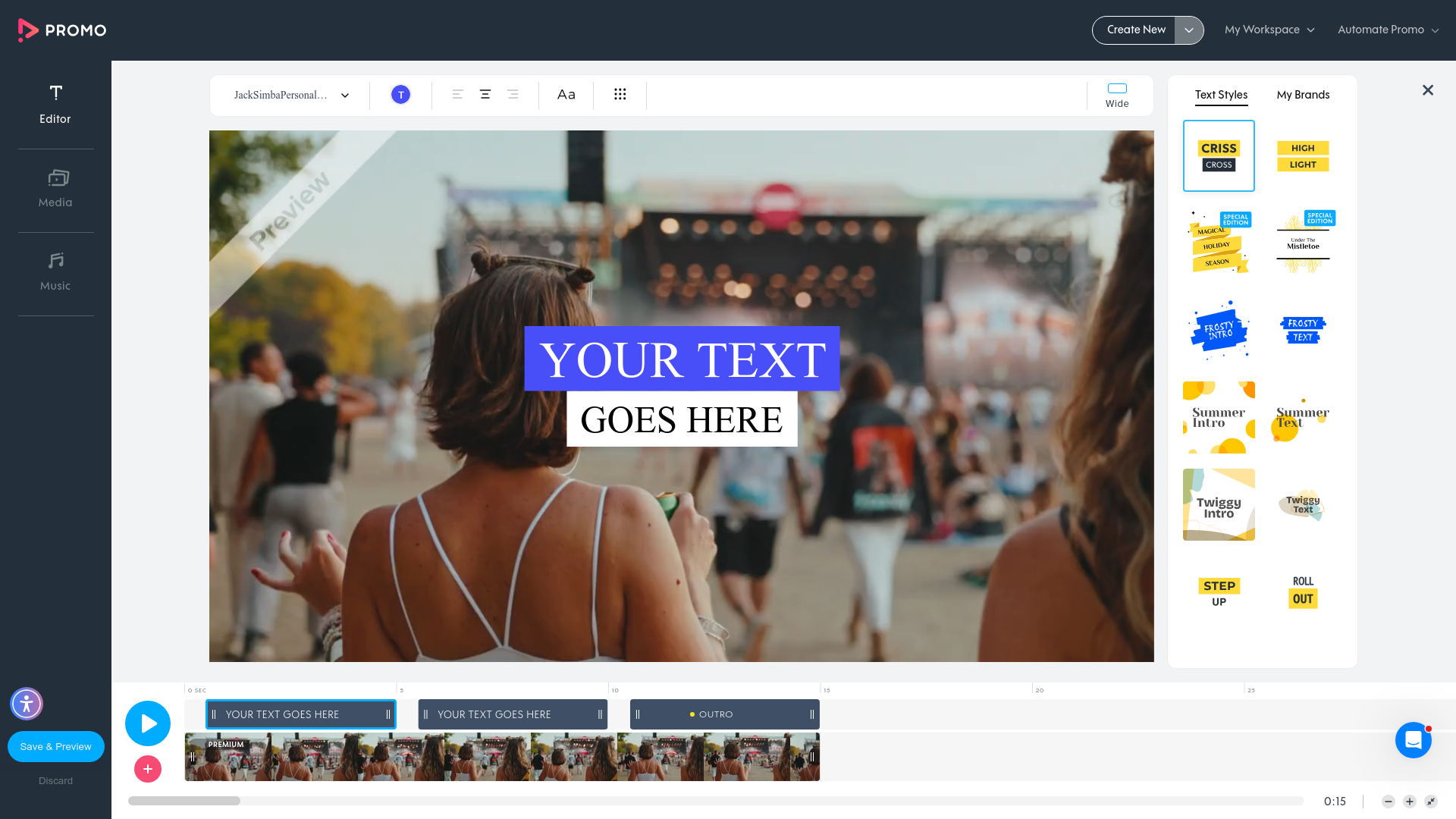Open the Aa text case options
Viewport: 1456px width, 819px height.
point(566,95)
